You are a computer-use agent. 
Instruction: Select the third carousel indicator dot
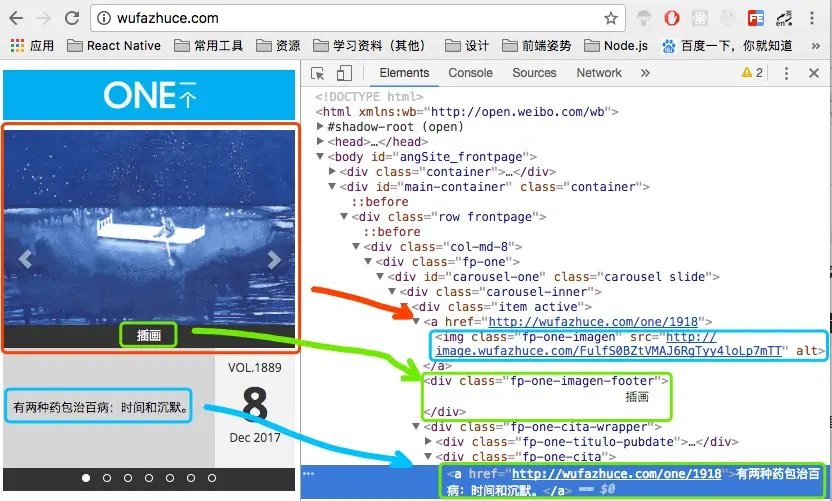pyautogui.click(x=128, y=478)
